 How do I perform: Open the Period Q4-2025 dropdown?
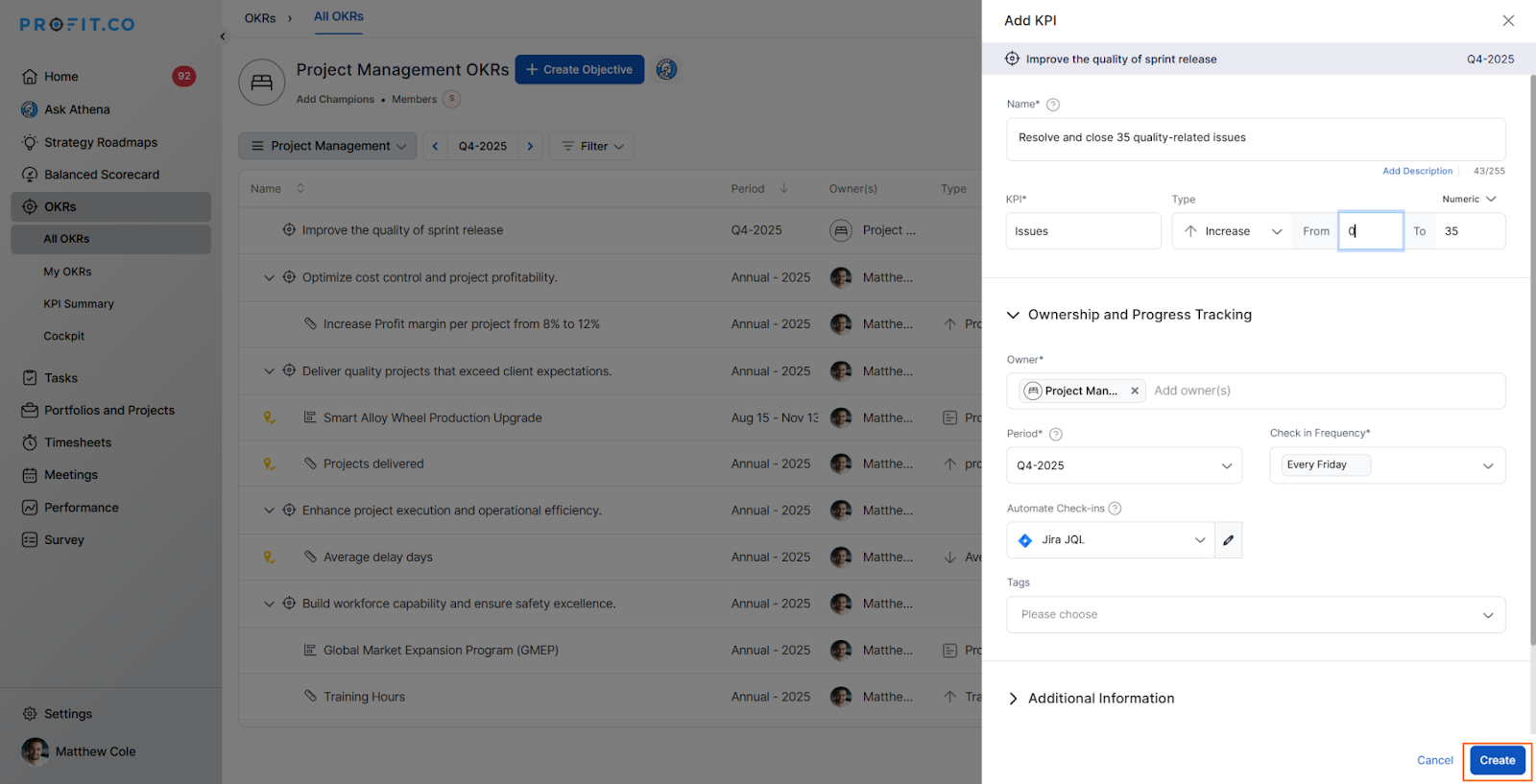(x=1124, y=465)
